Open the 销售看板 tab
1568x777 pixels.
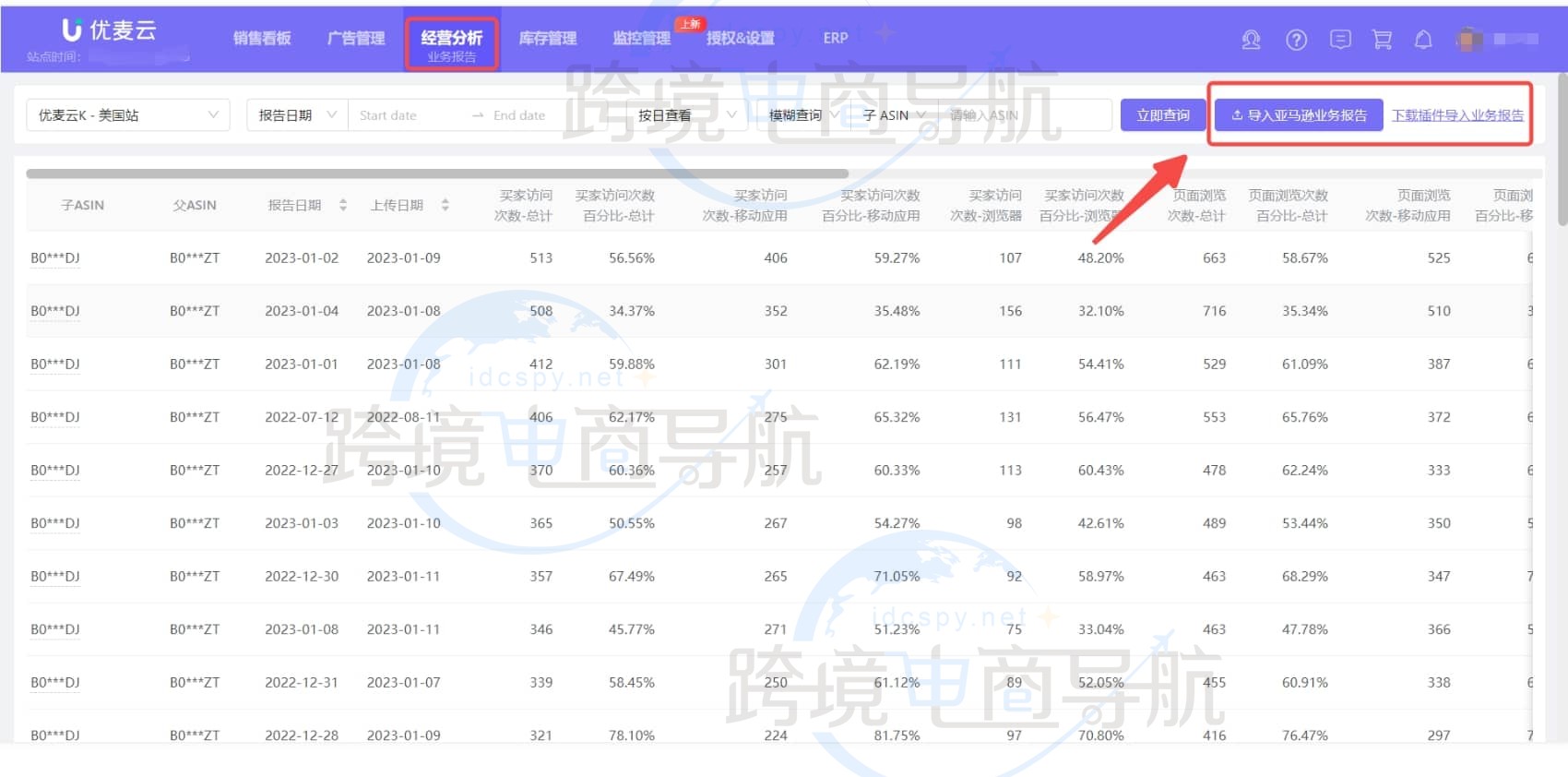[x=262, y=38]
